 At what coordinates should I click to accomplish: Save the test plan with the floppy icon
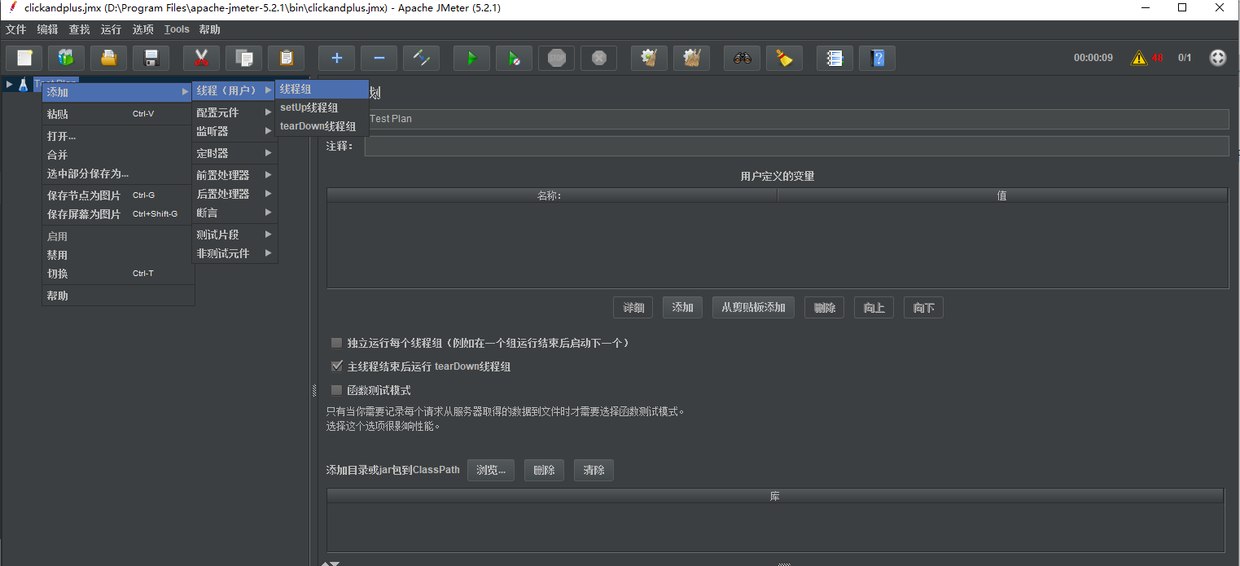tap(151, 58)
